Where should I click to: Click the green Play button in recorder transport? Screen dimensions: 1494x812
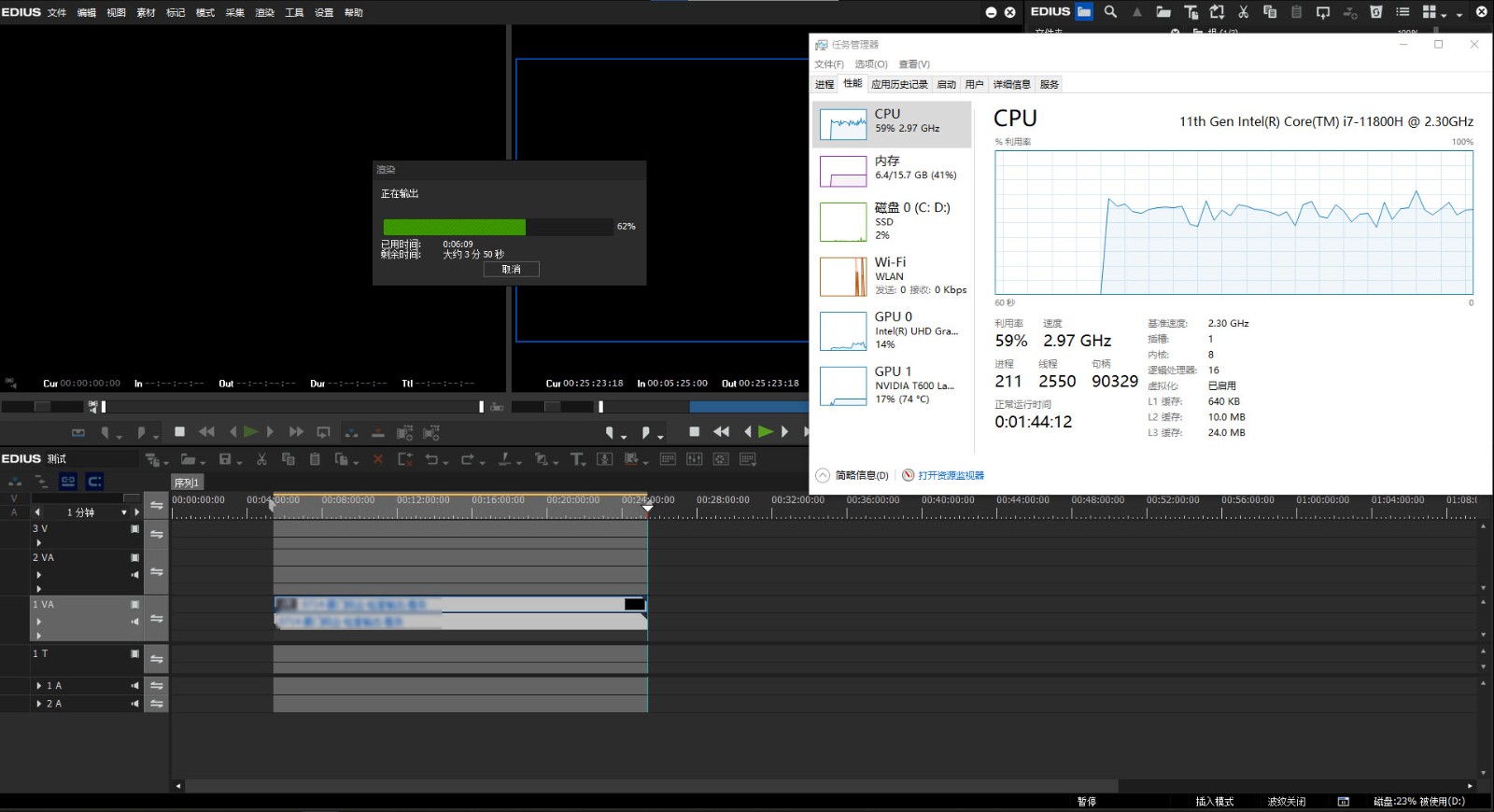pyautogui.click(x=766, y=432)
